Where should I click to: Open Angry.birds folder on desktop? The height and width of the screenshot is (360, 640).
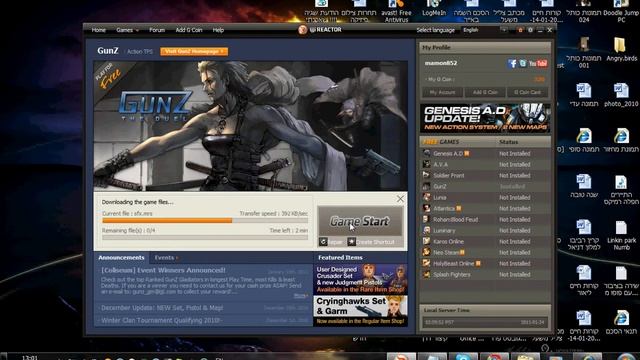(621, 50)
